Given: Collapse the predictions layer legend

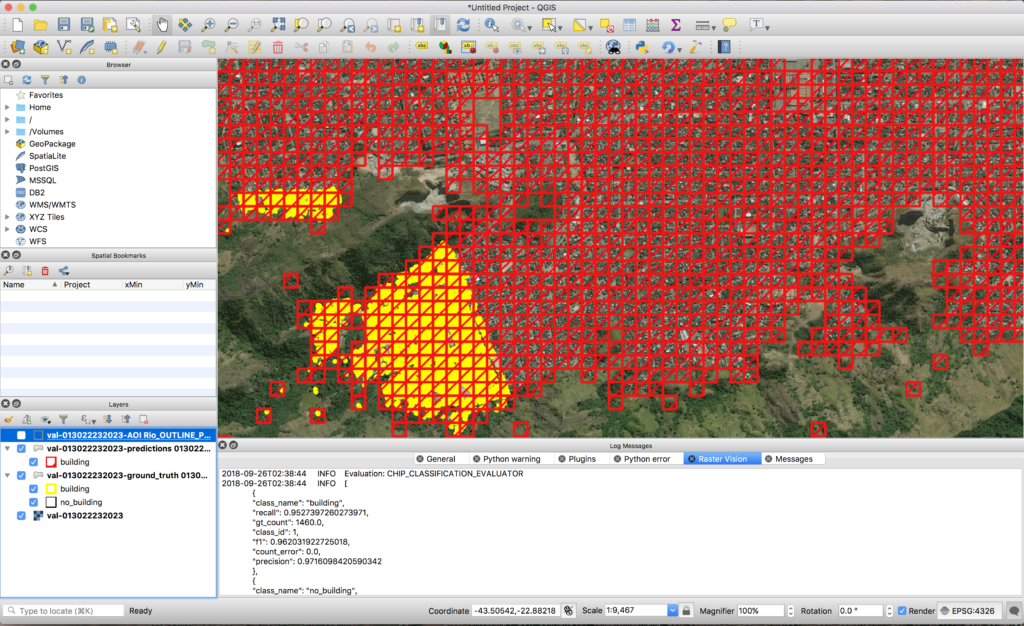Looking at the screenshot, I should coord(7,448).
